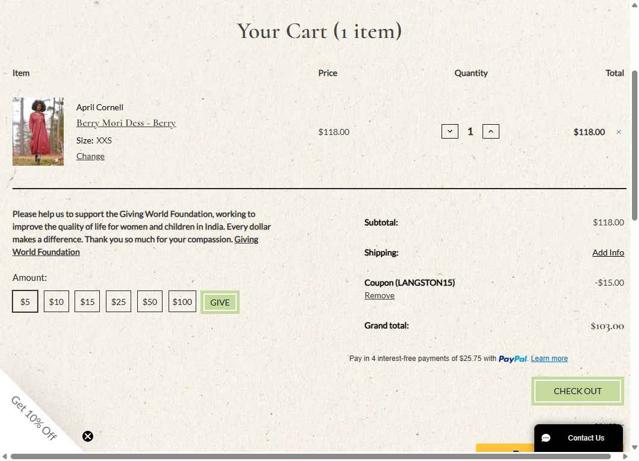Click the Your Cart (1 item) heading
The height and width of the screenshot is (461, 639).
point(320,31)
